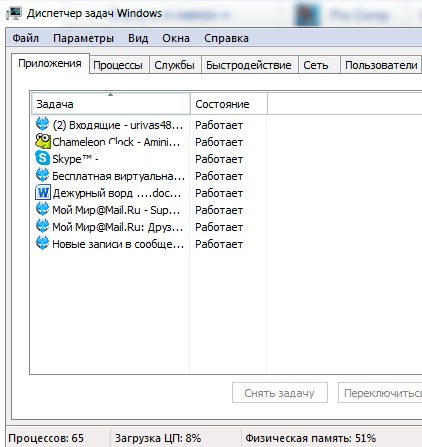Open the Справка menu

tap(226, 38)
